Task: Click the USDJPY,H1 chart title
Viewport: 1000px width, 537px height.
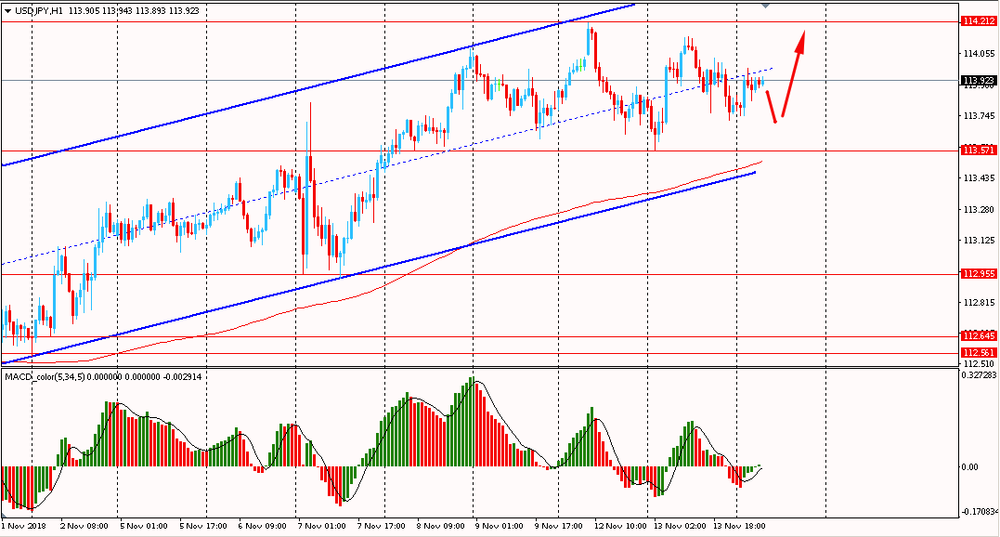Action: click(x=39, y=11)
